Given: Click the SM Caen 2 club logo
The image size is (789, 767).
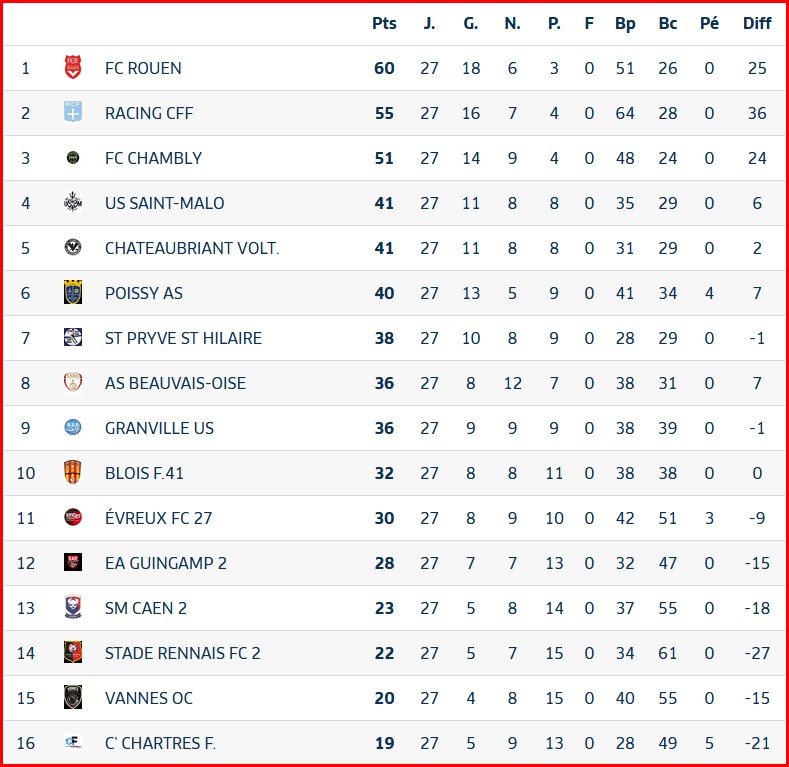Looking at the screenshot, I should click(72, 608).
